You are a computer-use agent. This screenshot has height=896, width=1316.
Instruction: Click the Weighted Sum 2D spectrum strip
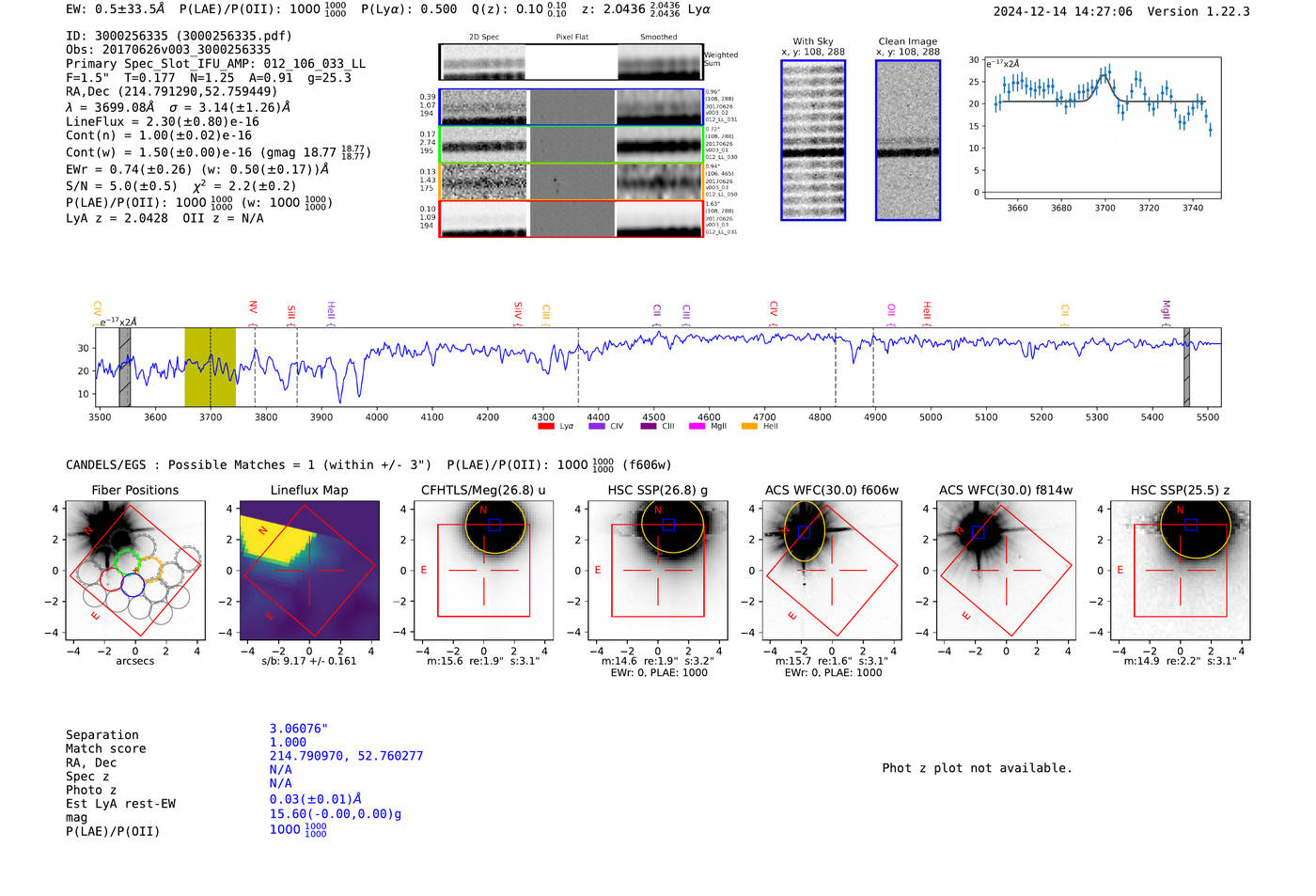point(571,62)
